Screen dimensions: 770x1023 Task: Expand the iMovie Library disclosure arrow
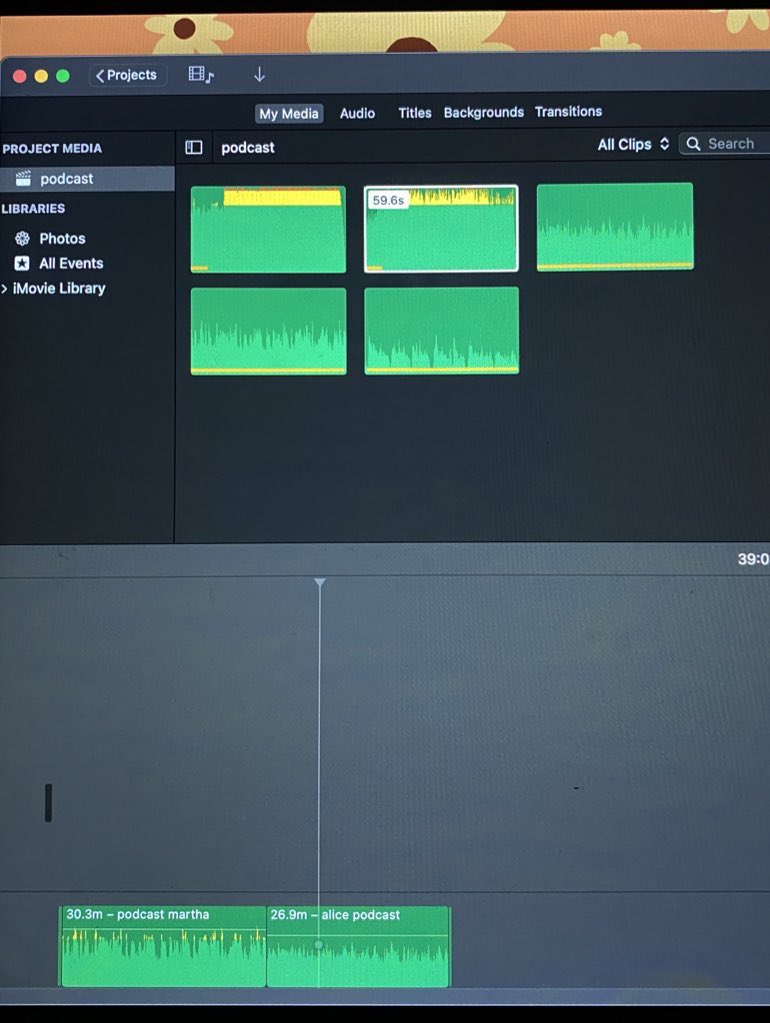[x=5, y=288]
